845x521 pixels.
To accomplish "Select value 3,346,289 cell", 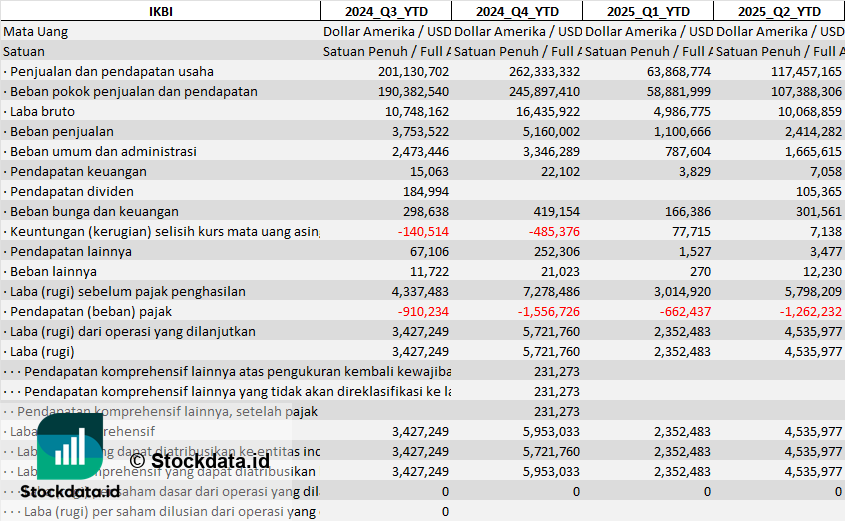I will (551, 151).
